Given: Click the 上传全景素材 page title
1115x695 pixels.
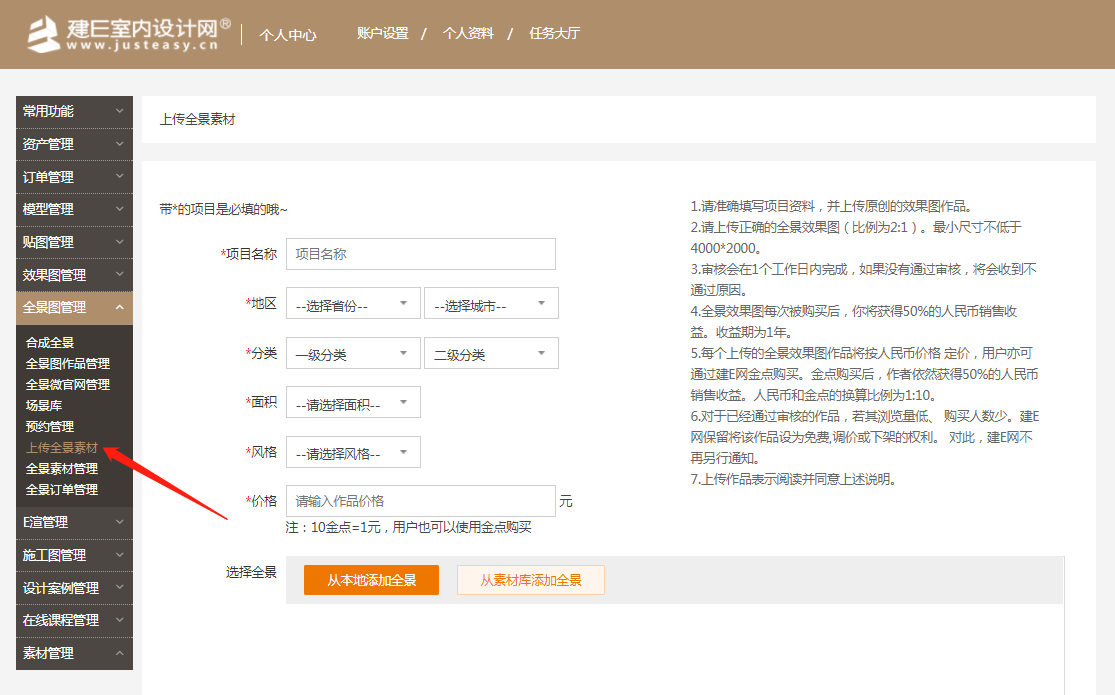Looking at the screenshot, I should click(198, 120).
